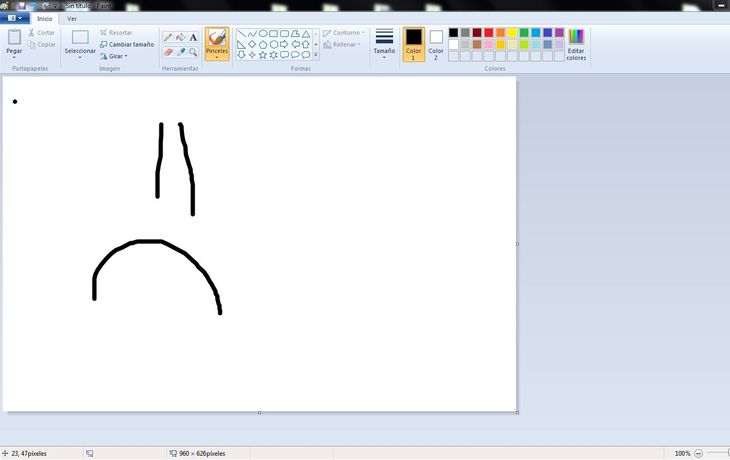This screenshot has height=460, width=730.
Task: Click the 960 × 626pixeles size readout
Action: click(x=202, y=453)
